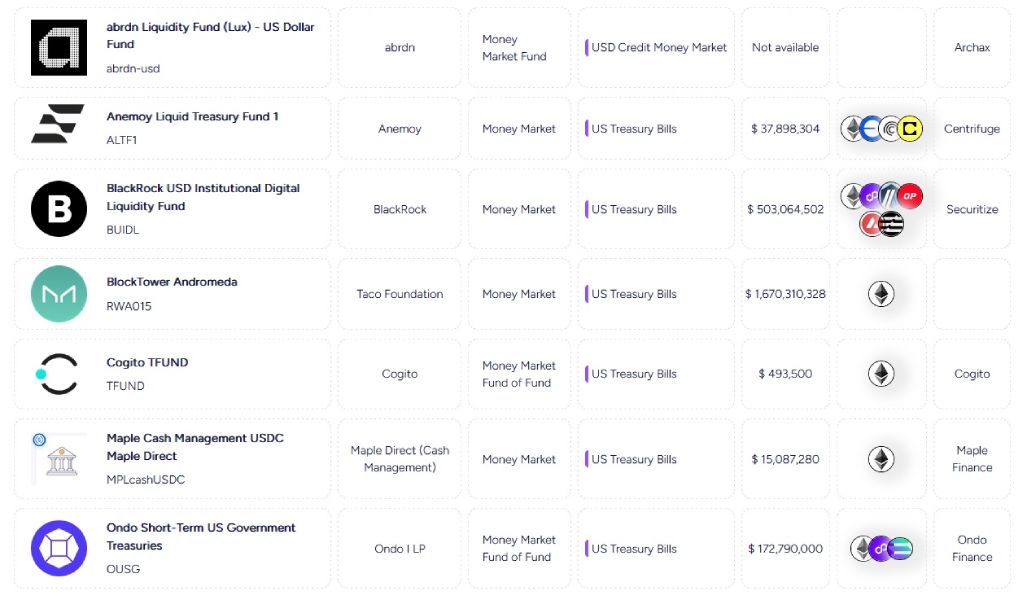Click the Solana icon in Ondo row
Viewport: 1027px width, 600px height.
pos(900,549)
